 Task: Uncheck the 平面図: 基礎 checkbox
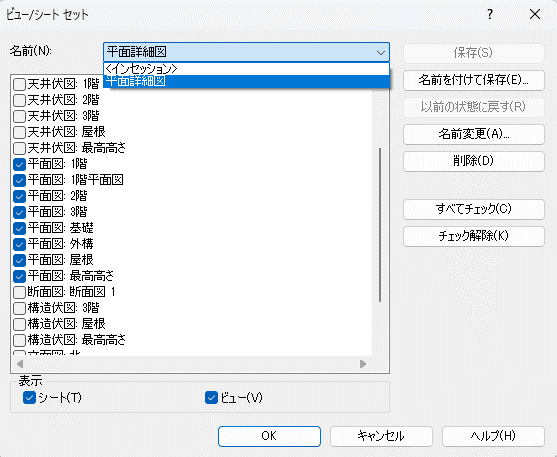pos(19,228)
